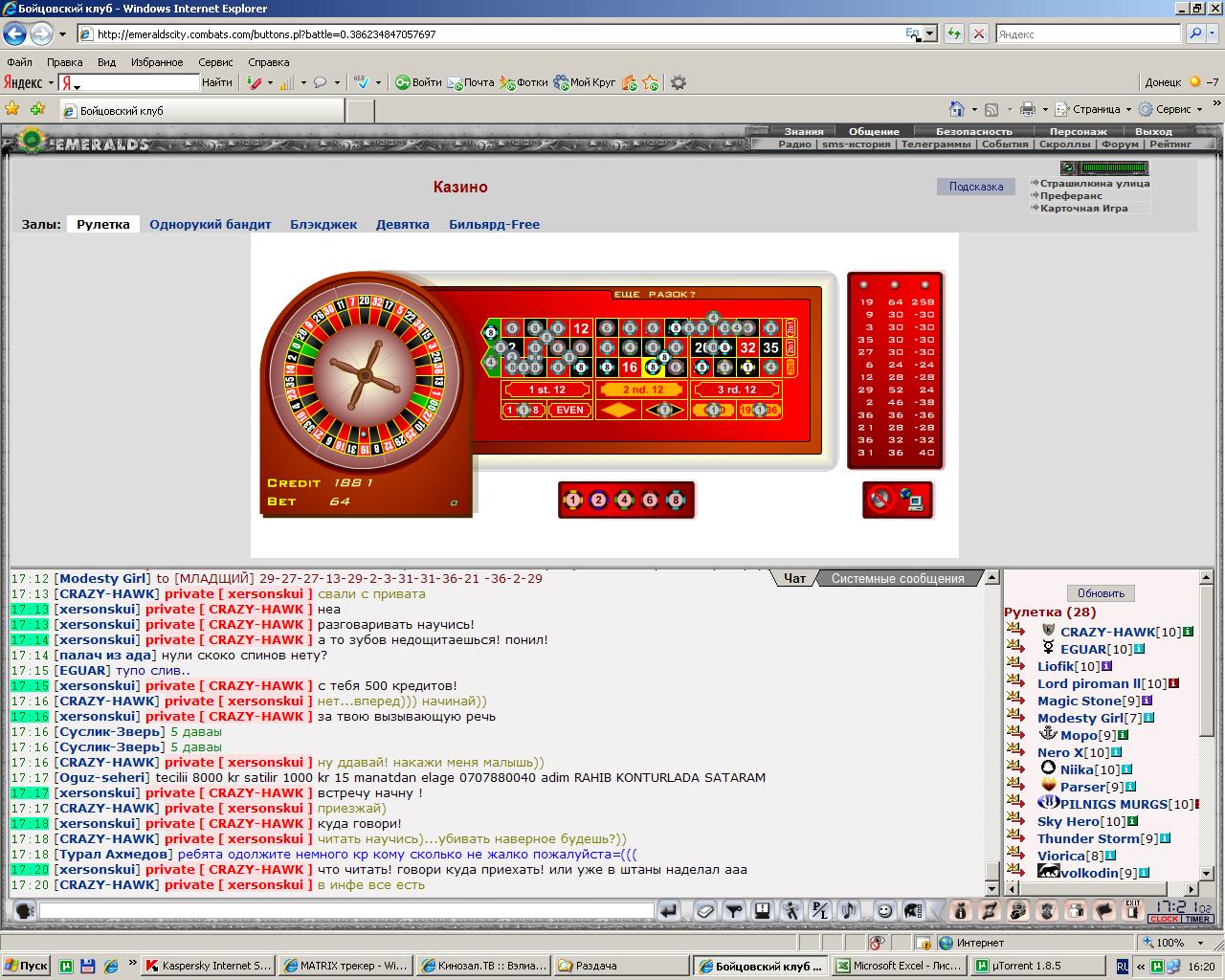The width and height of the screenshot is (1225, 980).
Task: Switch to the Девятка hall
Action: click(402, 224)
